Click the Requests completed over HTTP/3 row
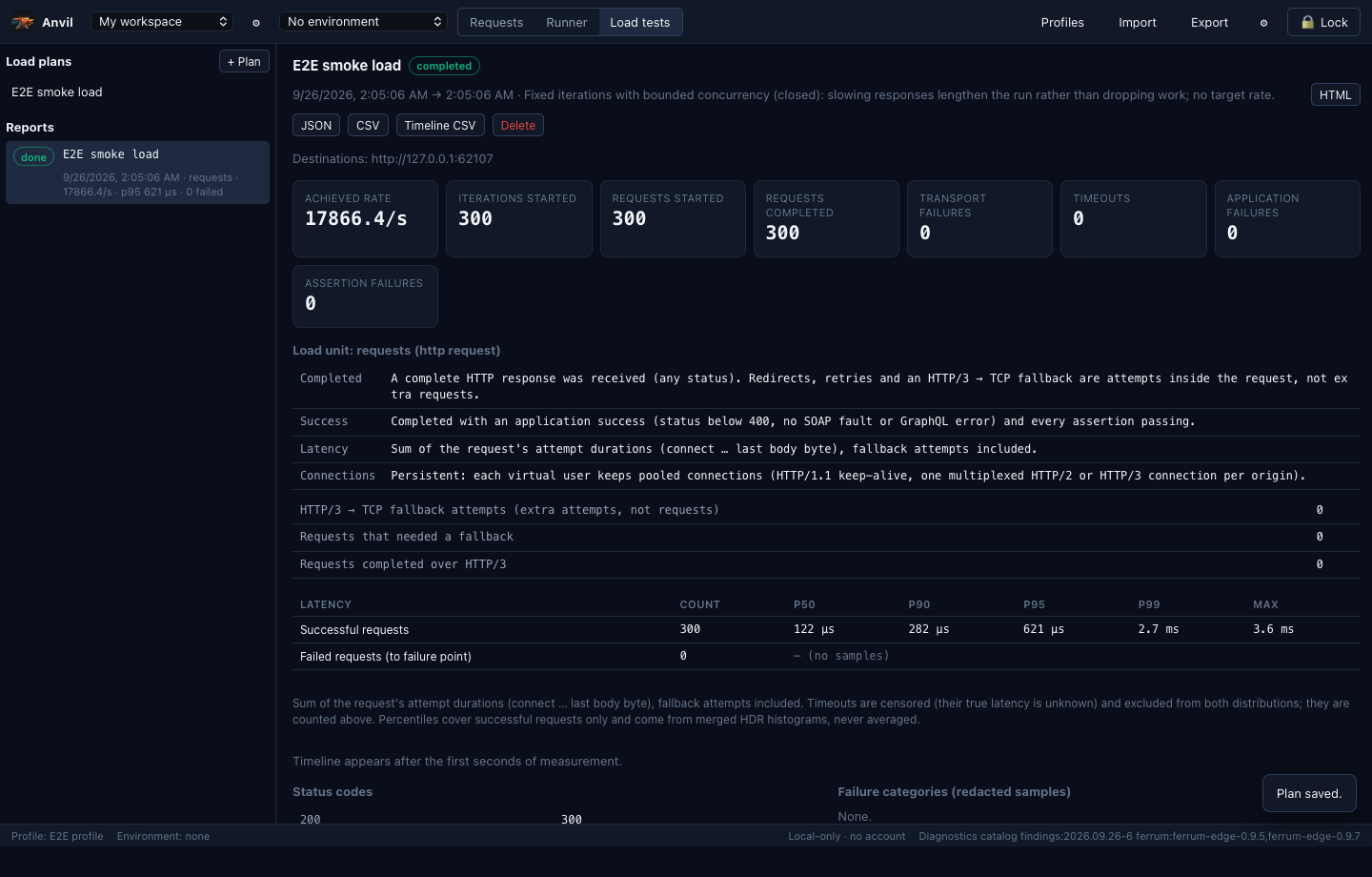This screenshot has height=877, width=1372. (826, 564)
